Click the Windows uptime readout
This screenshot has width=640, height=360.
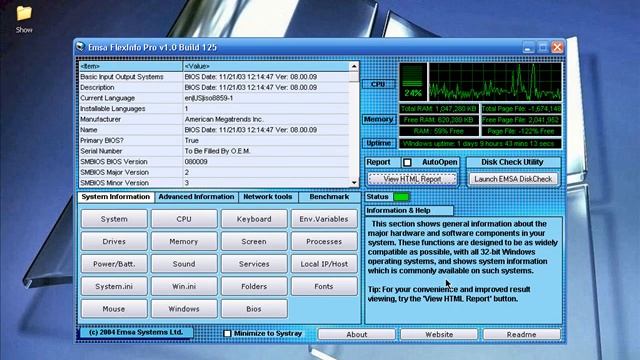pos(480,144)
